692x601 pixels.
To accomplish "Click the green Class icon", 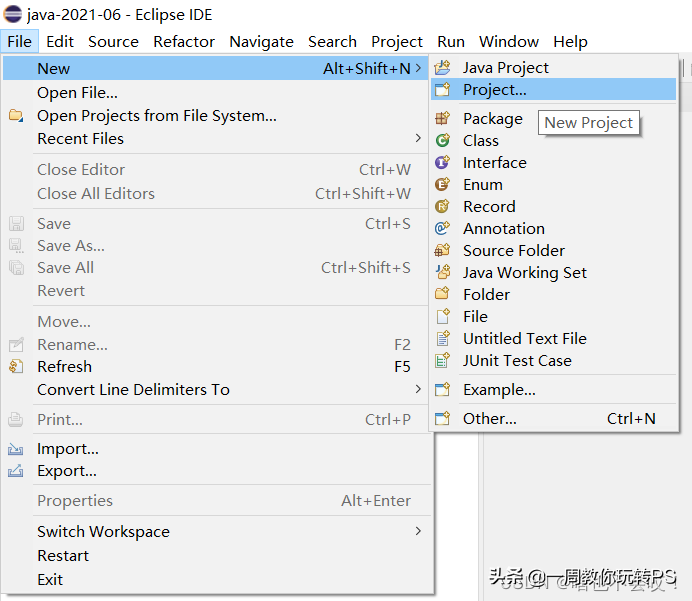I will pos(442,140).
